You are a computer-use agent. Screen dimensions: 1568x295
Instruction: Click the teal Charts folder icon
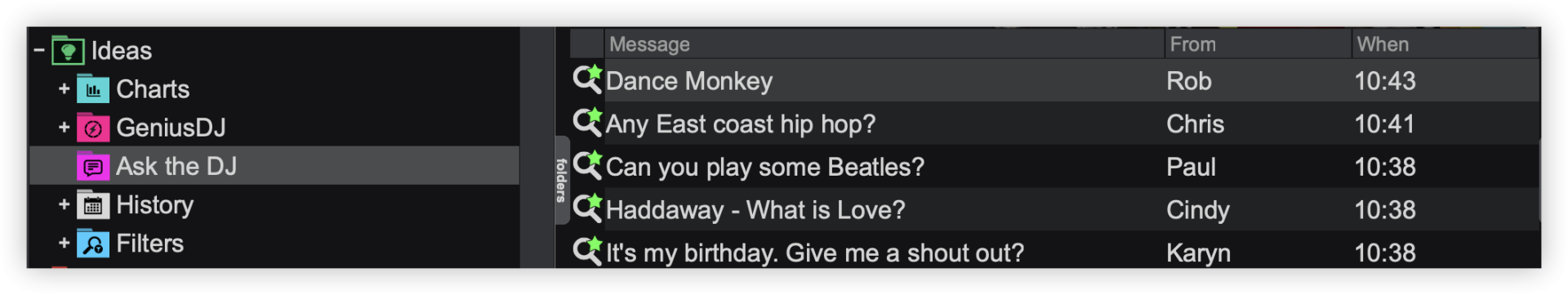(93, 89)
